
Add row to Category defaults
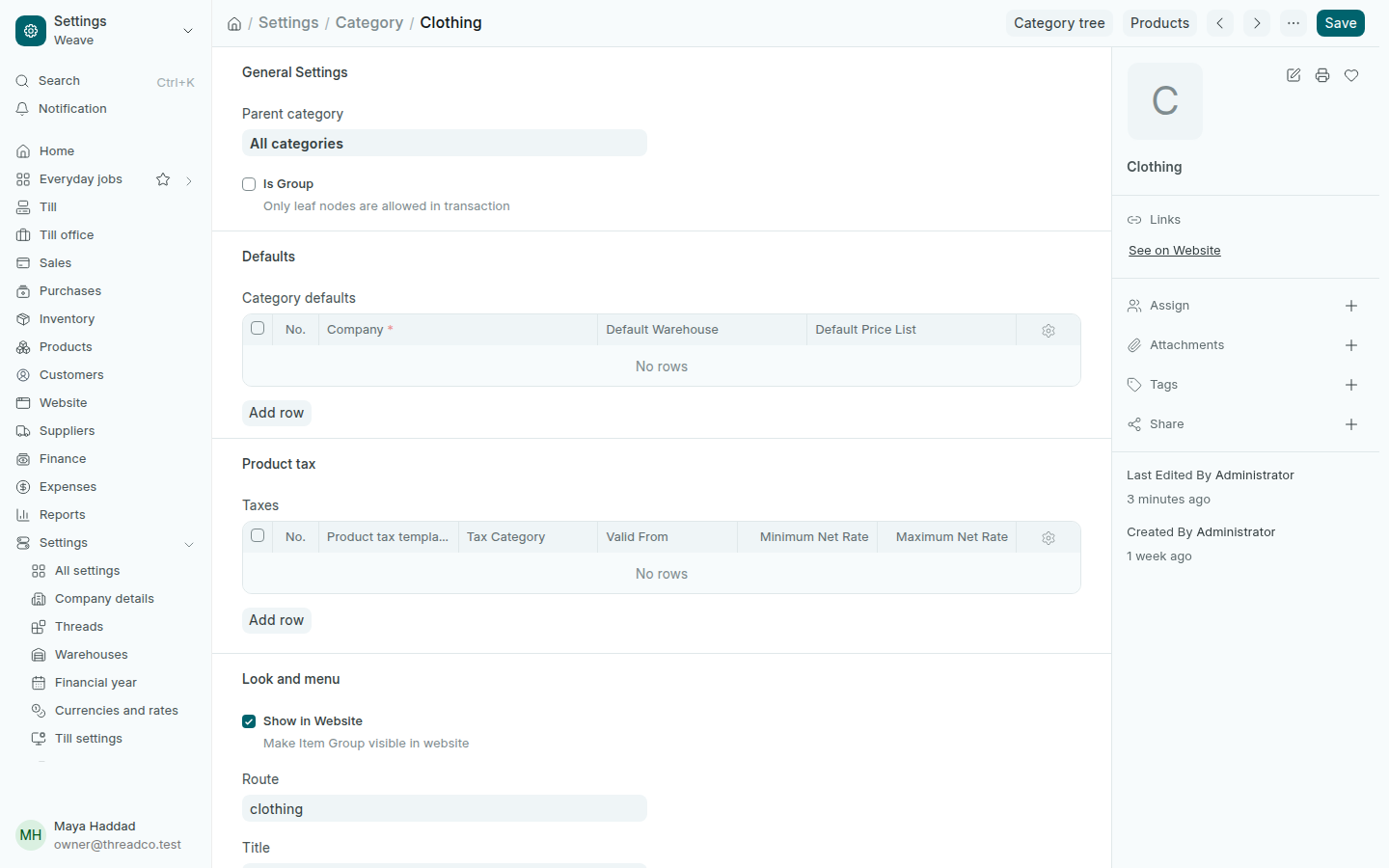277,413
